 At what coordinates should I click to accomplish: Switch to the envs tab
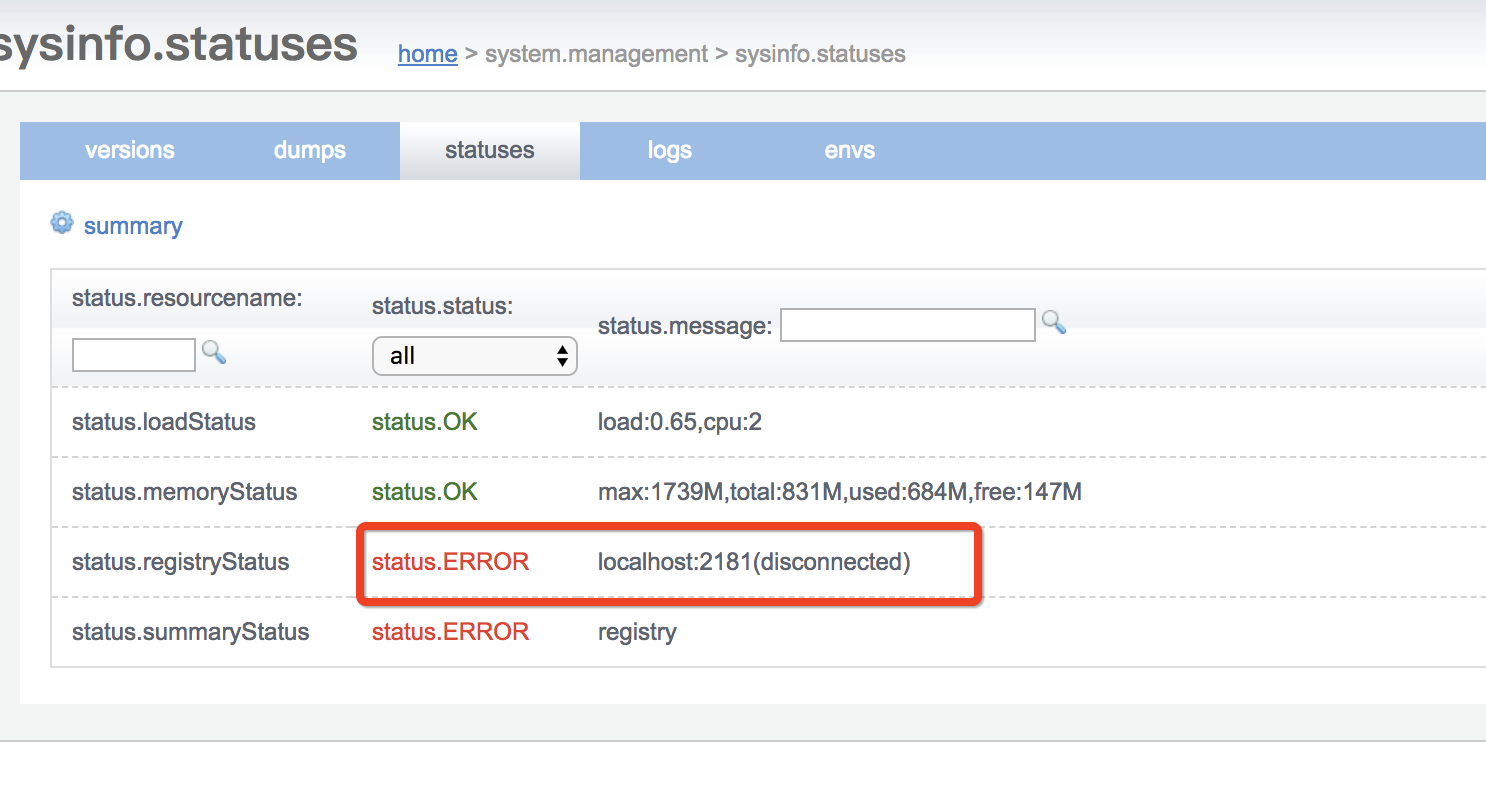click(x=849, y=150)
